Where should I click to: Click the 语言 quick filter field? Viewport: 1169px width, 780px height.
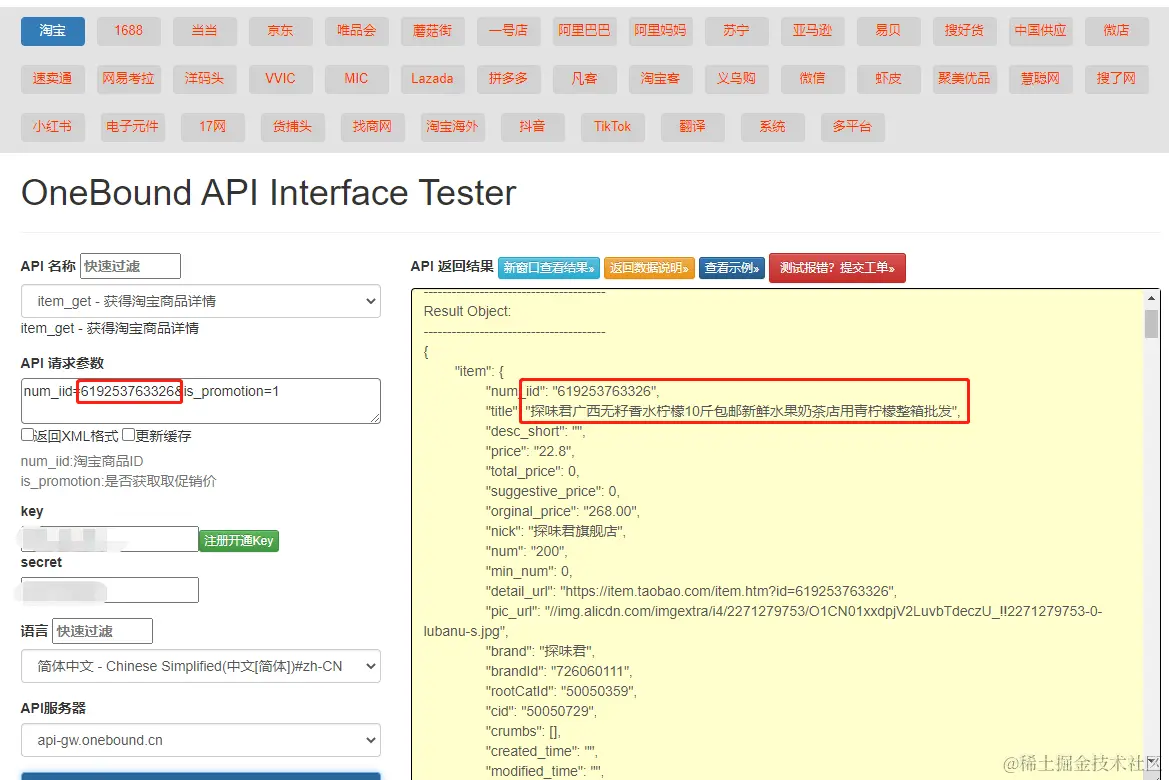point(103,631)
